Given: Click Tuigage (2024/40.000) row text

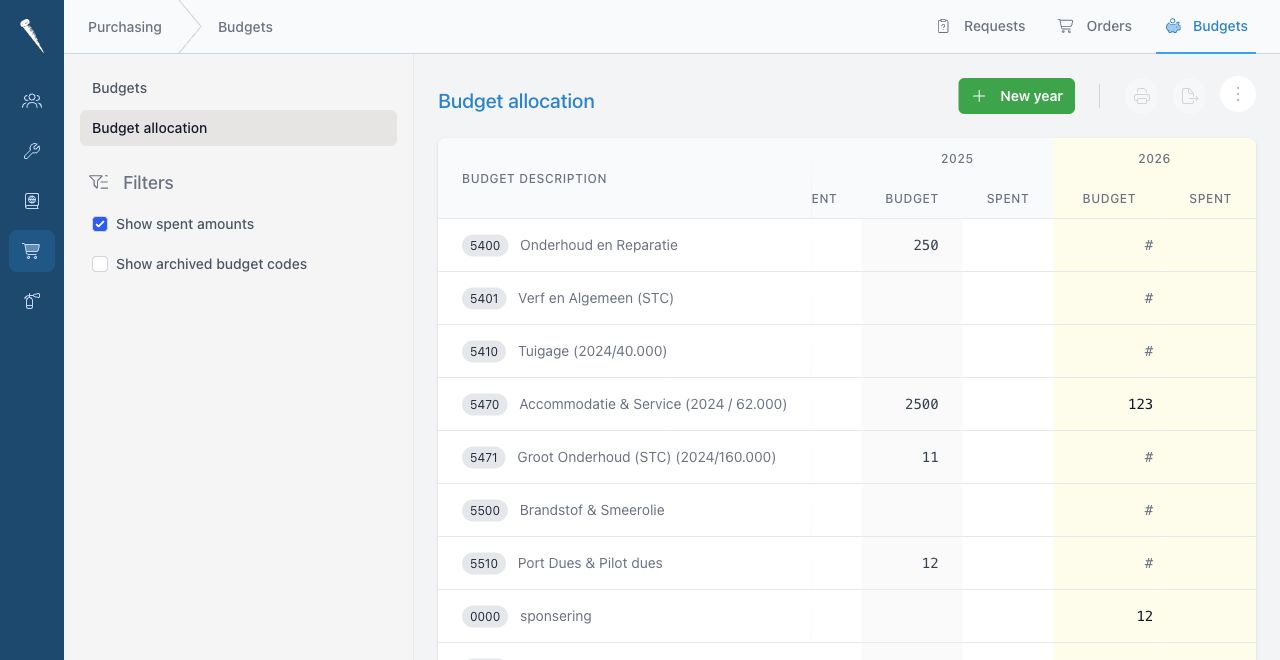Looking at the screenshot, I should coord(592,351).
